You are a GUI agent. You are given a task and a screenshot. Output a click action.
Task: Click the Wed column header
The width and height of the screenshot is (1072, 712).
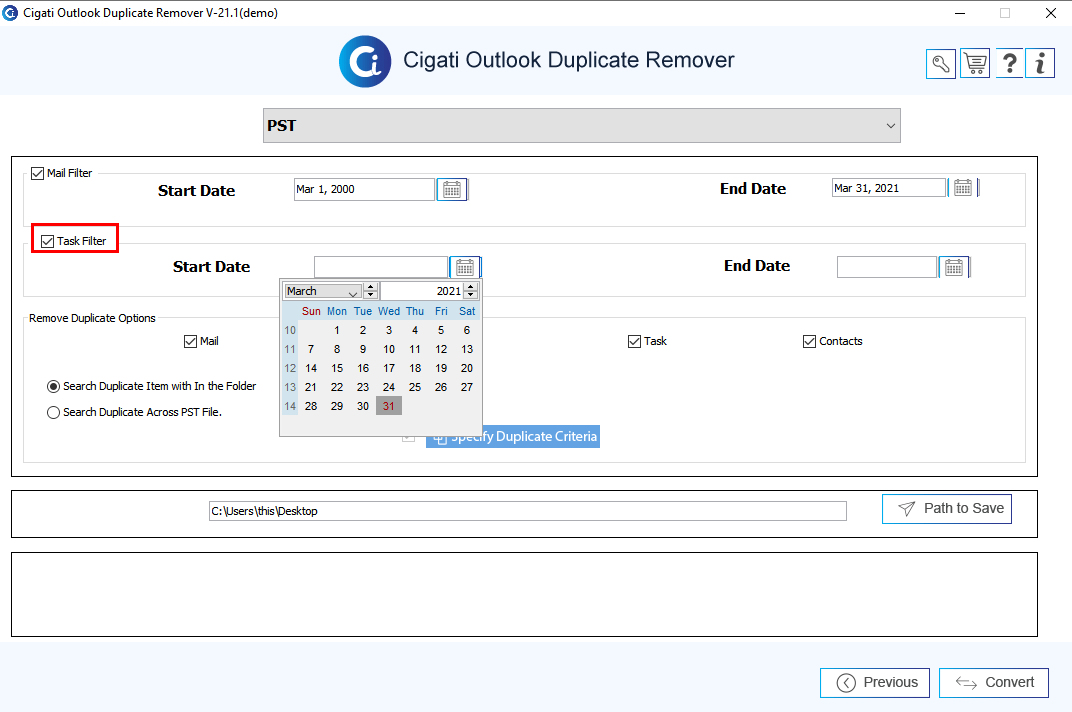click(389, 311)
